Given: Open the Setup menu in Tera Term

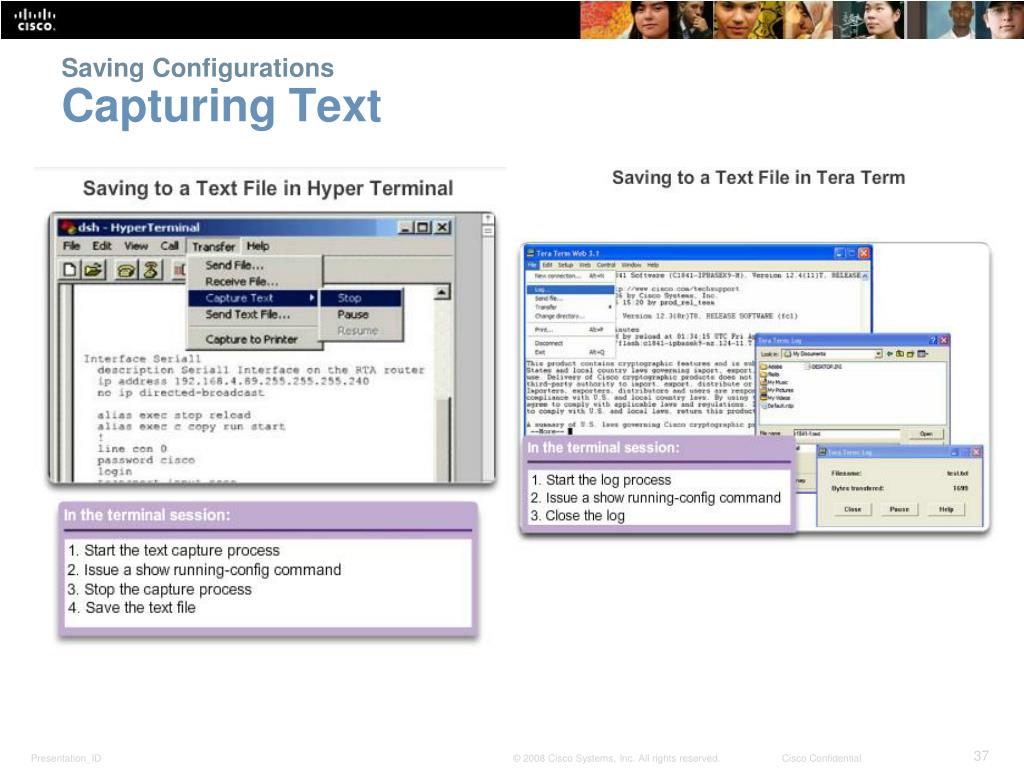Looking at the screenshot, I should pyautogui.click(x=566, y=265).
